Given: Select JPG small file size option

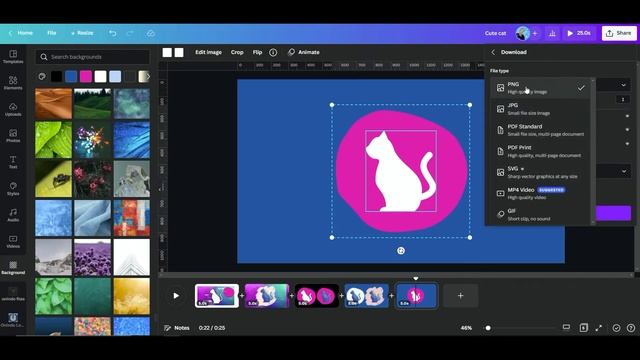Looking at the screenshot, I should (x=540, y=109).
